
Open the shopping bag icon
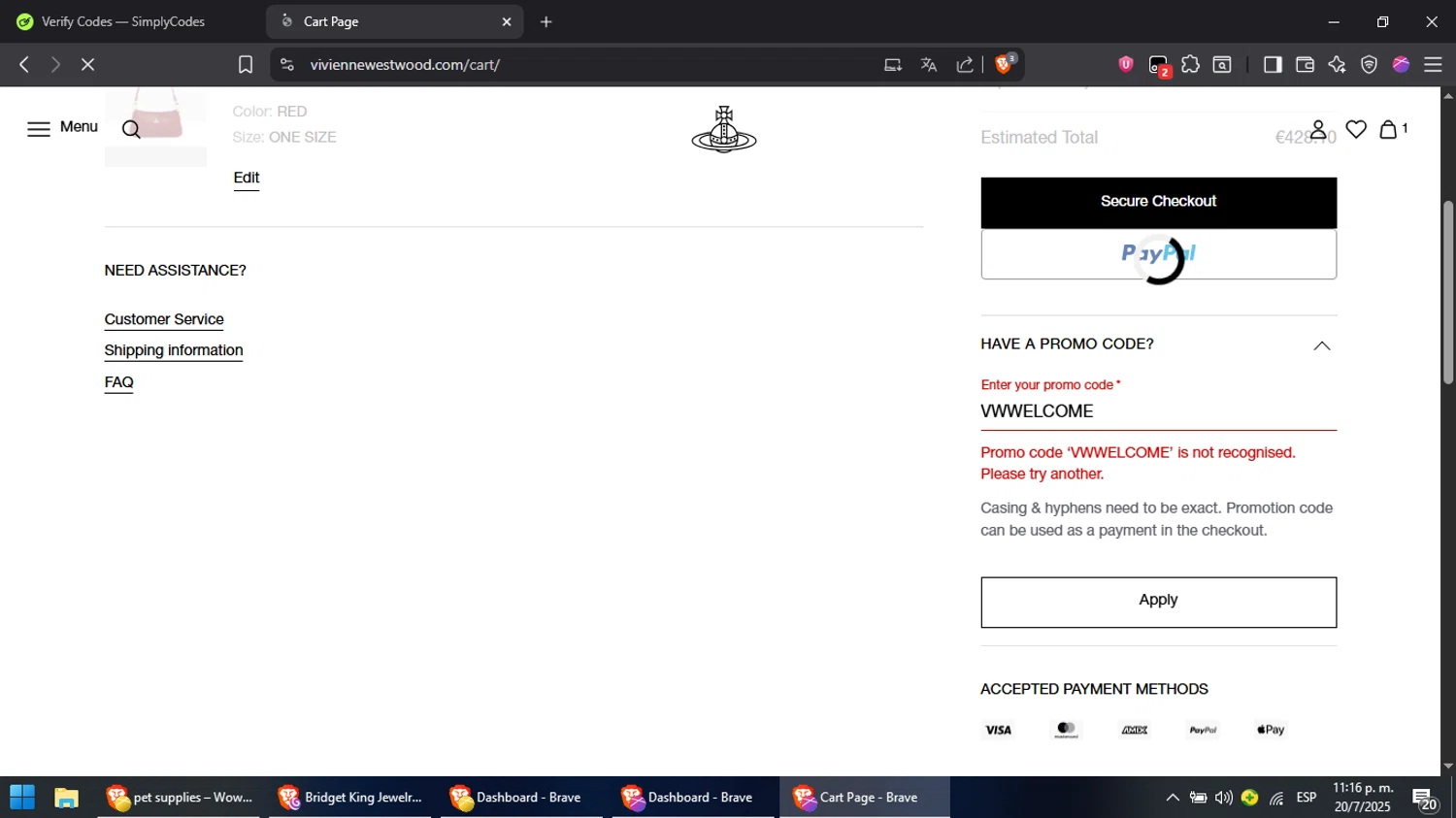(1389, 129)
